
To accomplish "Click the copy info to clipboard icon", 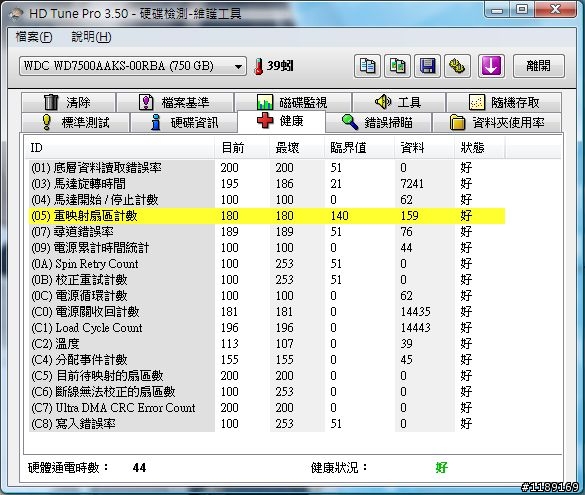I will (367, 66).
